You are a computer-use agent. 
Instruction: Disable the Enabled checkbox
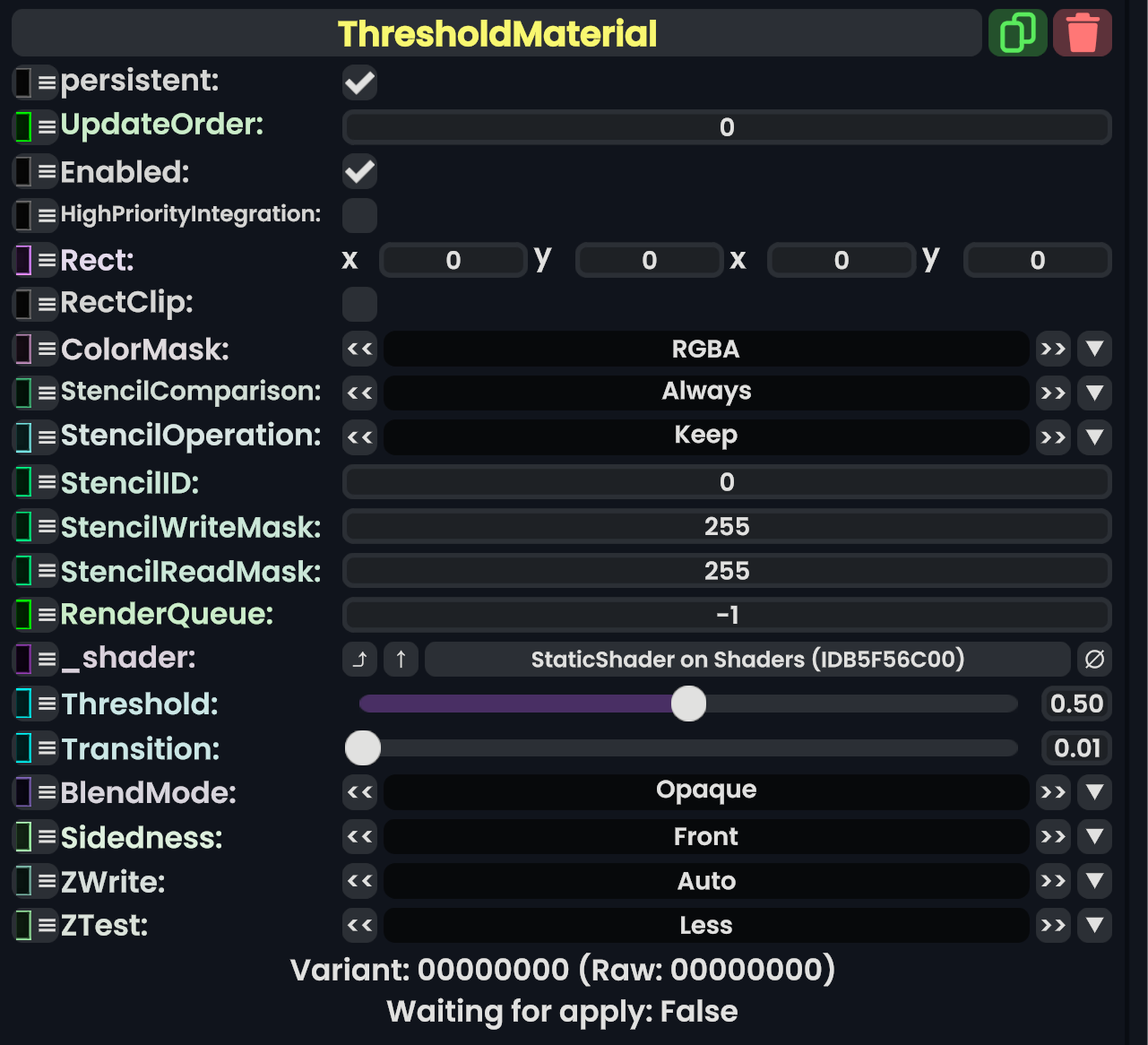[359, 171]
